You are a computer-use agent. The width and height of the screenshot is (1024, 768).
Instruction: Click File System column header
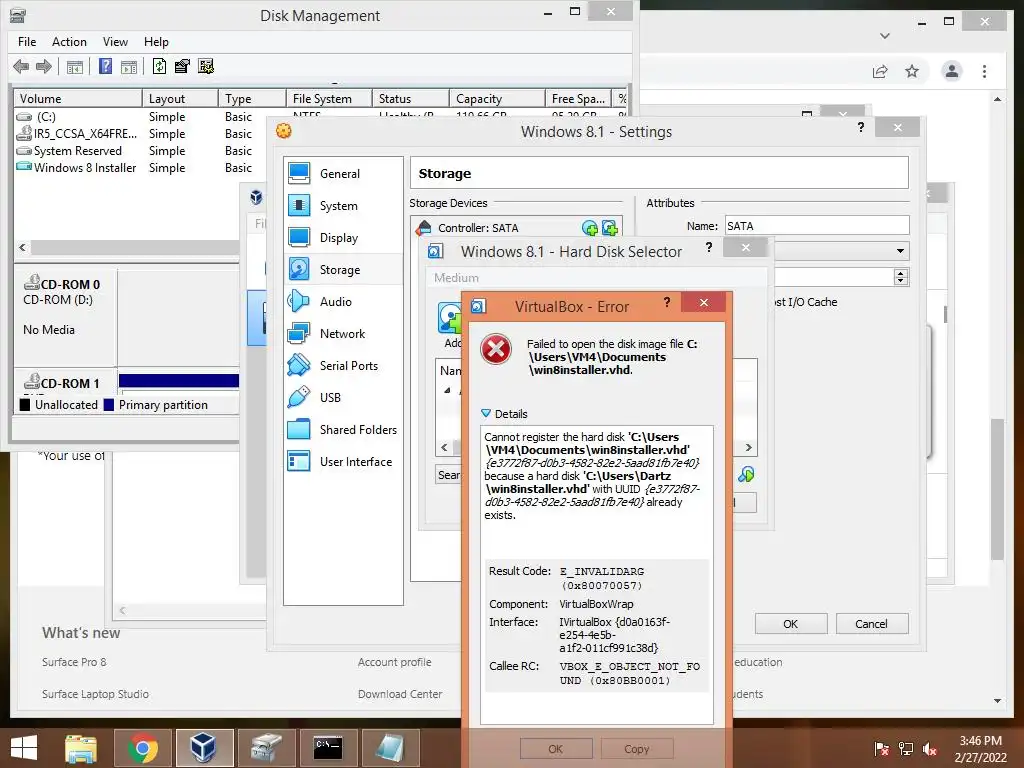coord(329,99)
